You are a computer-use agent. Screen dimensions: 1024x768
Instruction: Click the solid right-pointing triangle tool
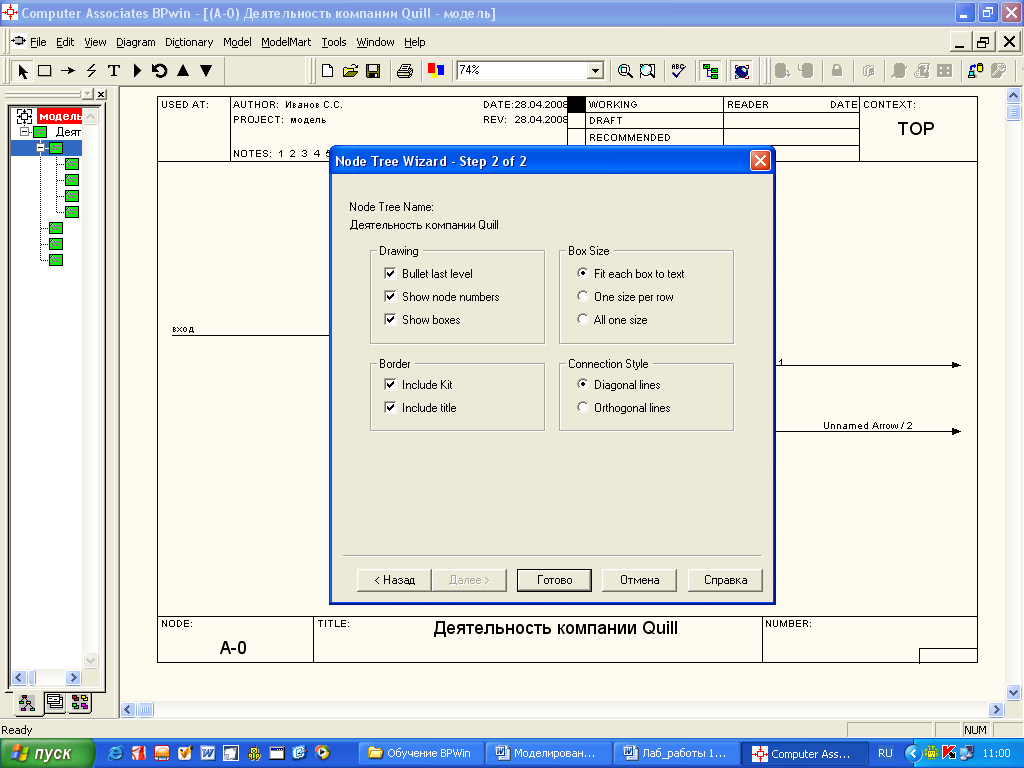coord(137,71)
